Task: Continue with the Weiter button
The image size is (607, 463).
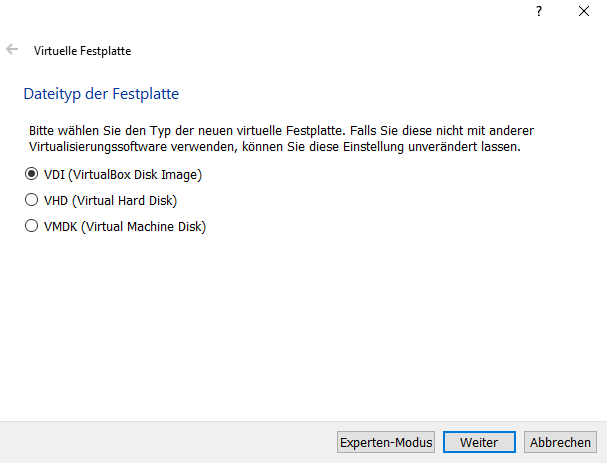Action: [479, 442]
